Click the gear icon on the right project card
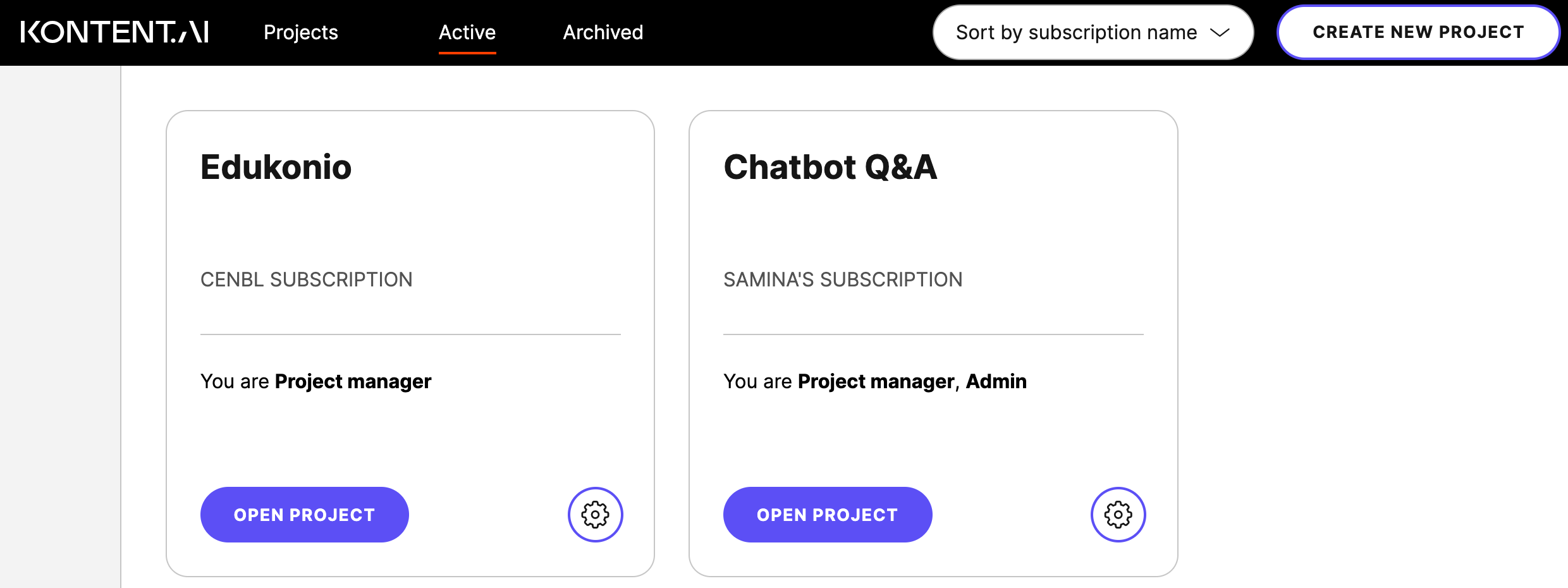This screenshot has height=588, width=1568. pyautogui.click(x=1117, y=514)
